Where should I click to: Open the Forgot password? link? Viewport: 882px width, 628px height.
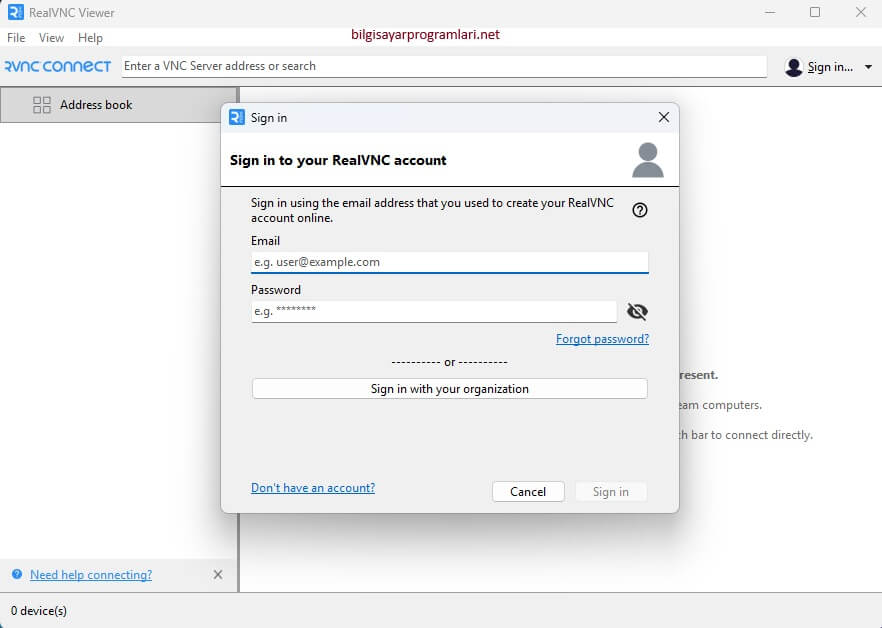point(602,339)
